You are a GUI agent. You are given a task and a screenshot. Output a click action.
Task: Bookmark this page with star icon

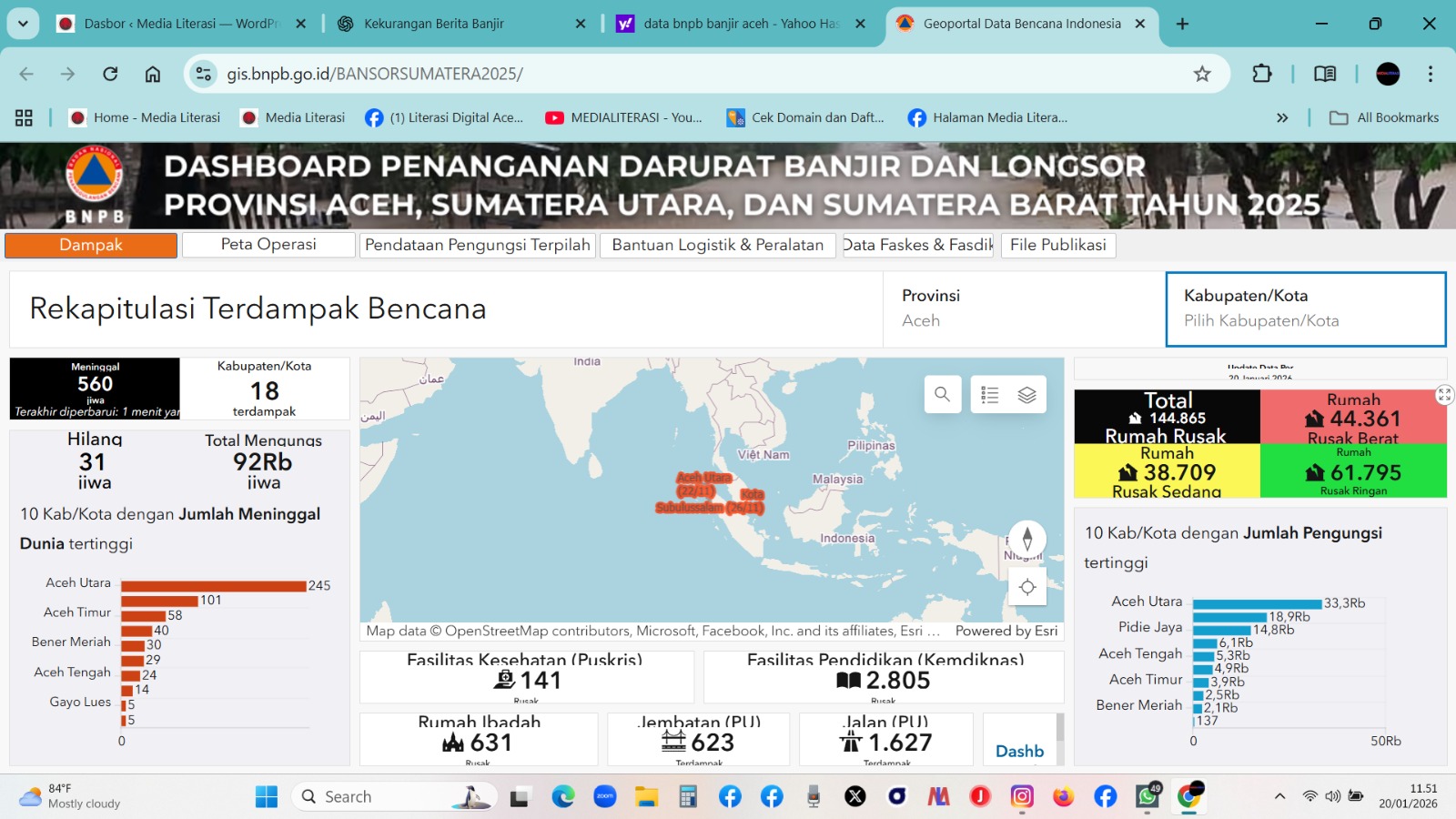click(1202, 74)
